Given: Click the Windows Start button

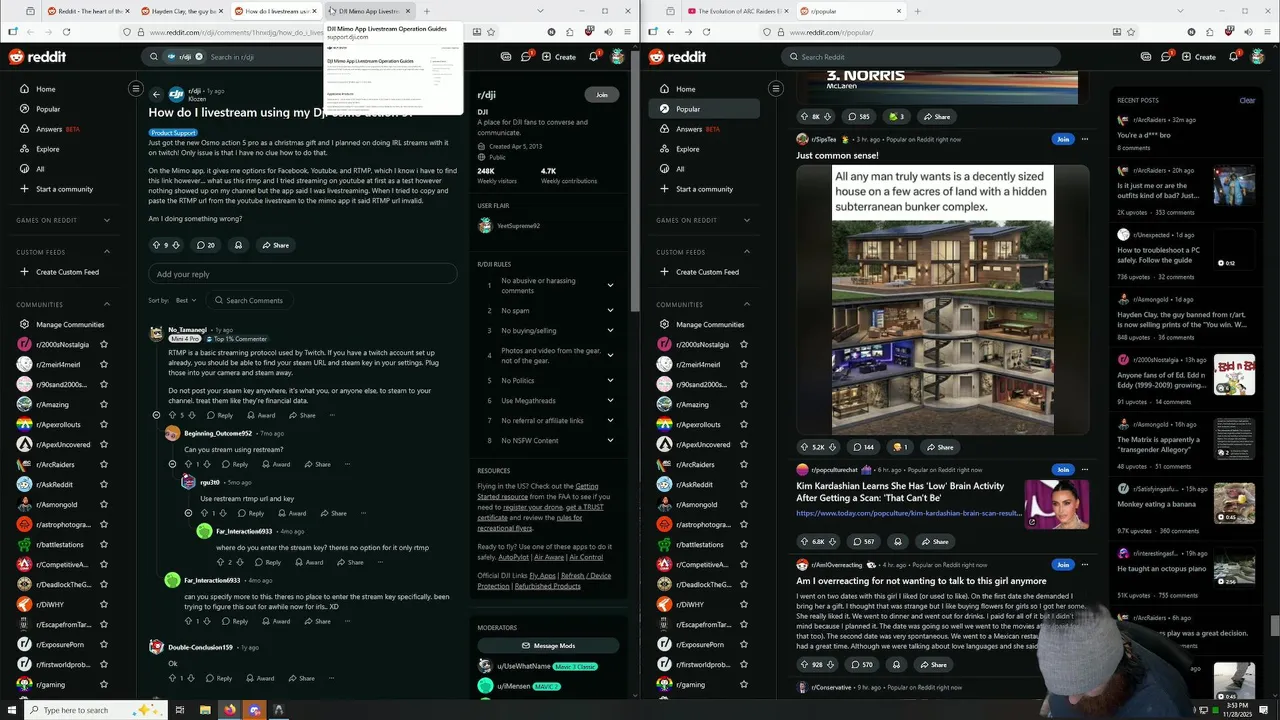Looking at the screenshot, I should click(x=12, y=710).
